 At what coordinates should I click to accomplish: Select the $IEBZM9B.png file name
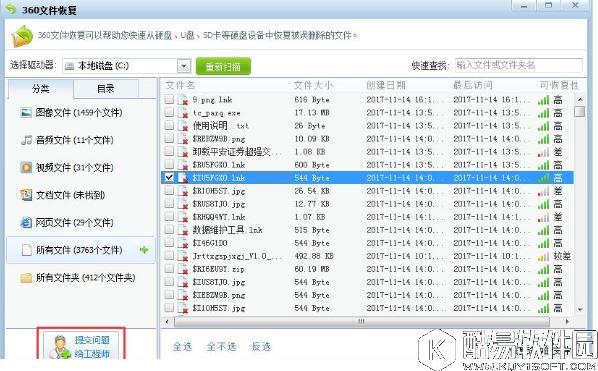219,295
